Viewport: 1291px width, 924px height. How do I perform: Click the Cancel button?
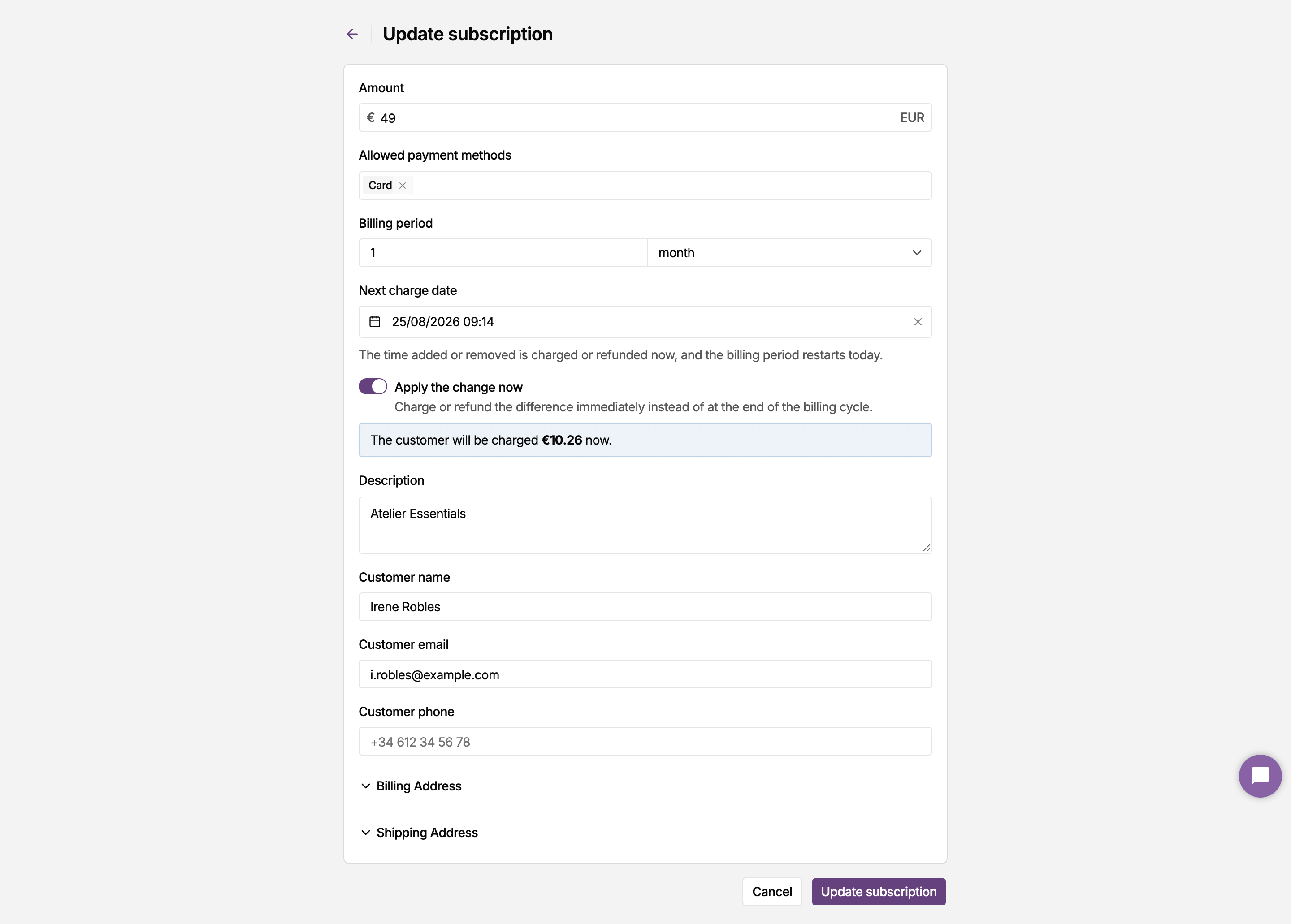click(x=772, y=892)
